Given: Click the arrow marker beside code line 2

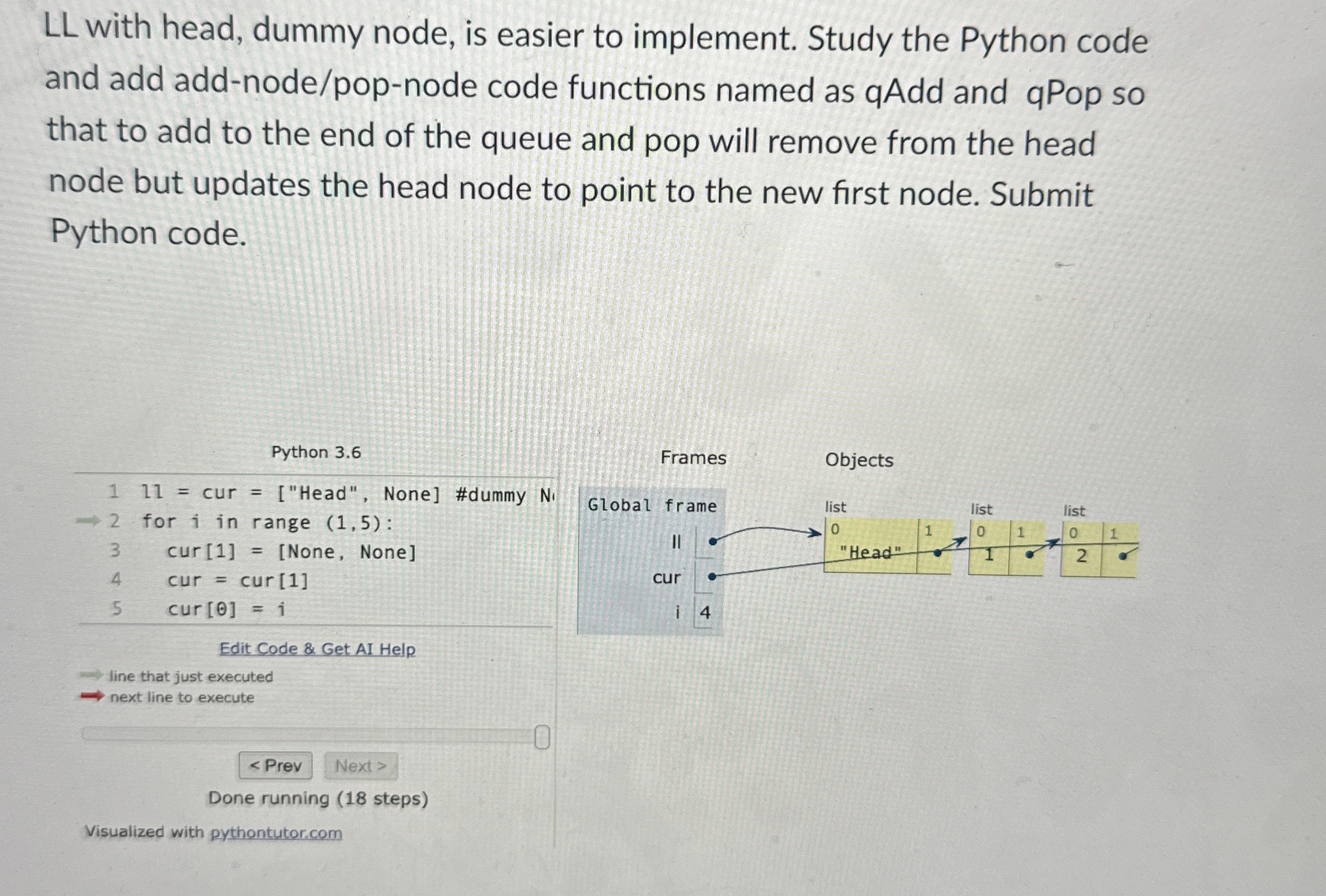Looking at the screenshot, I should [x=87, y=522].
